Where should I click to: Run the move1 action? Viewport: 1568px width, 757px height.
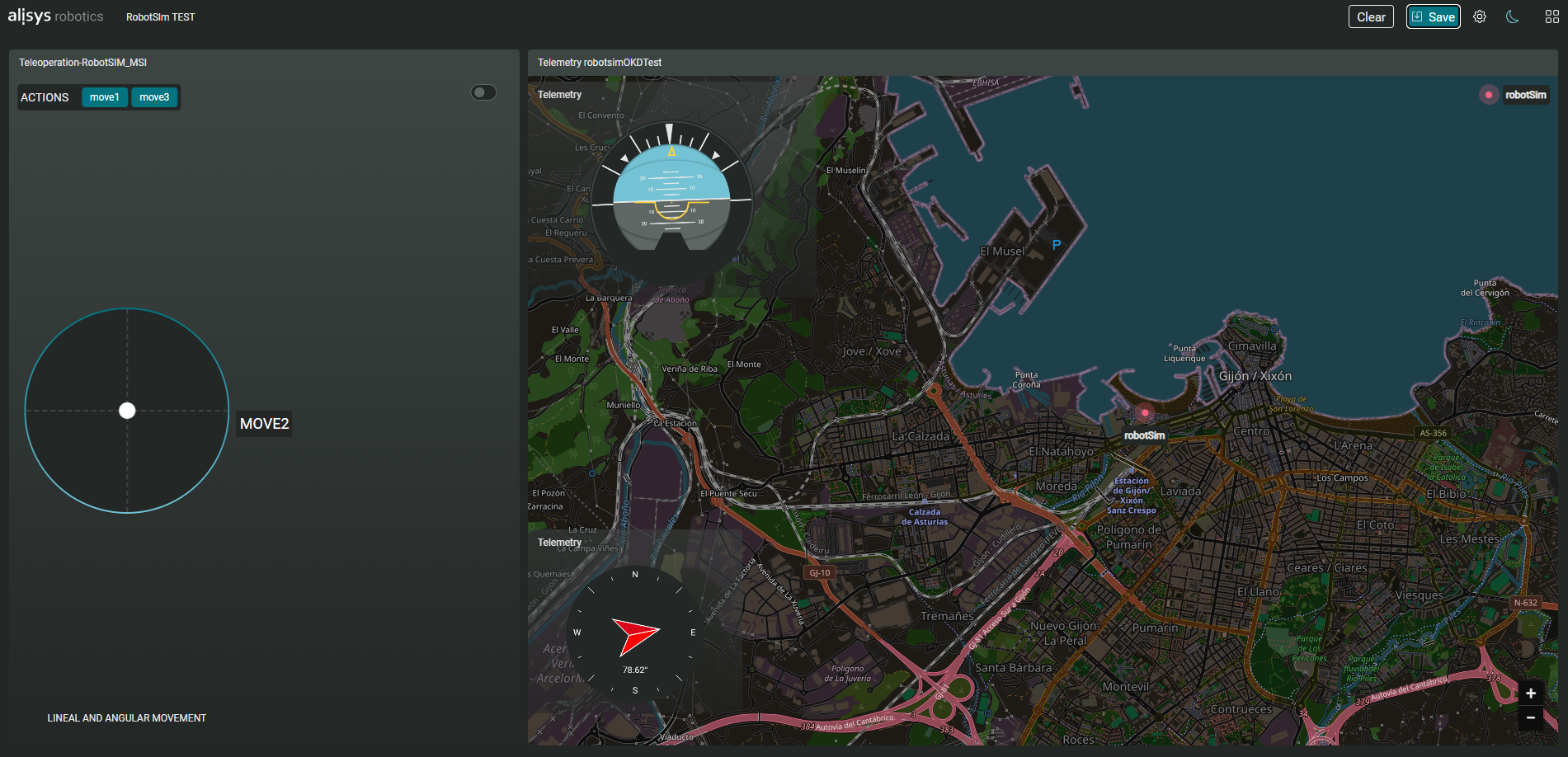(x=105, y=97)
